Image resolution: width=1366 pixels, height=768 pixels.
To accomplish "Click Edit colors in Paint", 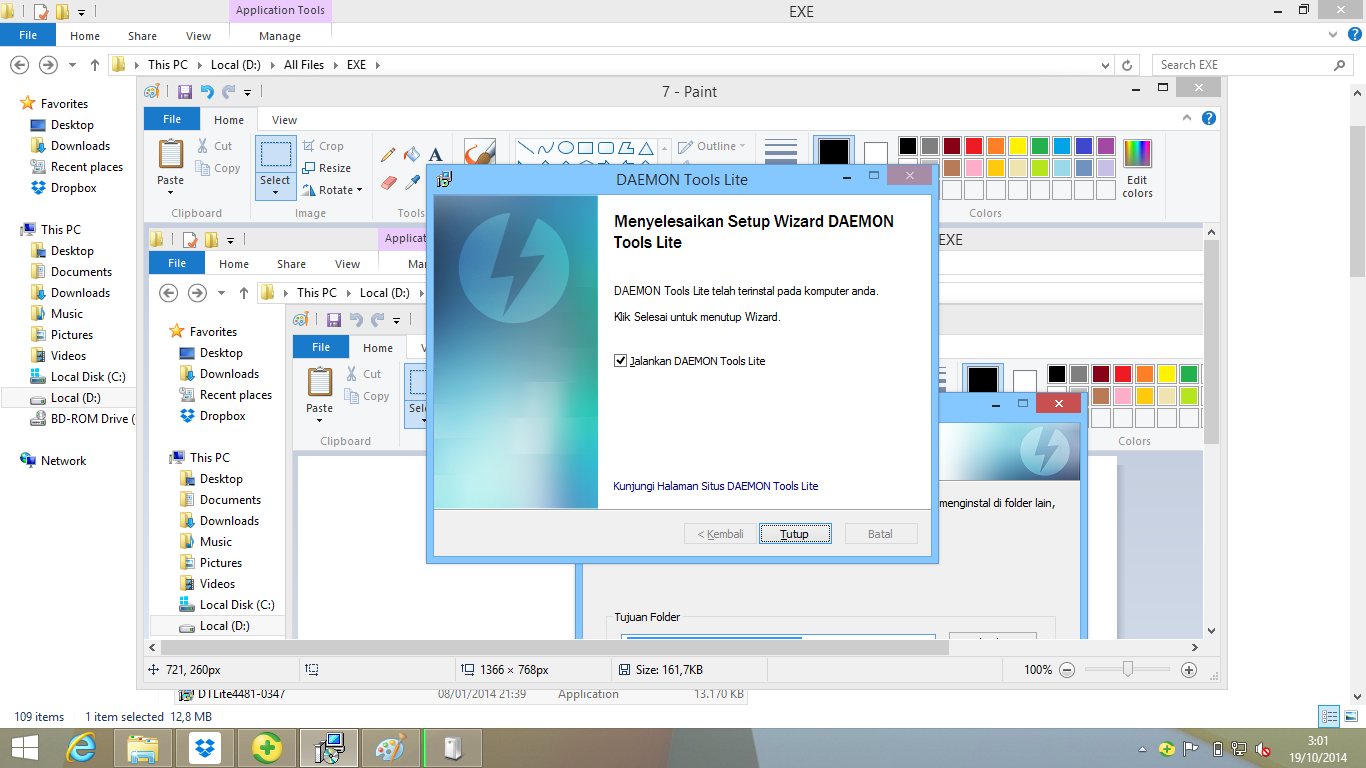I will pyautogui.click(x=1137, y=168).
